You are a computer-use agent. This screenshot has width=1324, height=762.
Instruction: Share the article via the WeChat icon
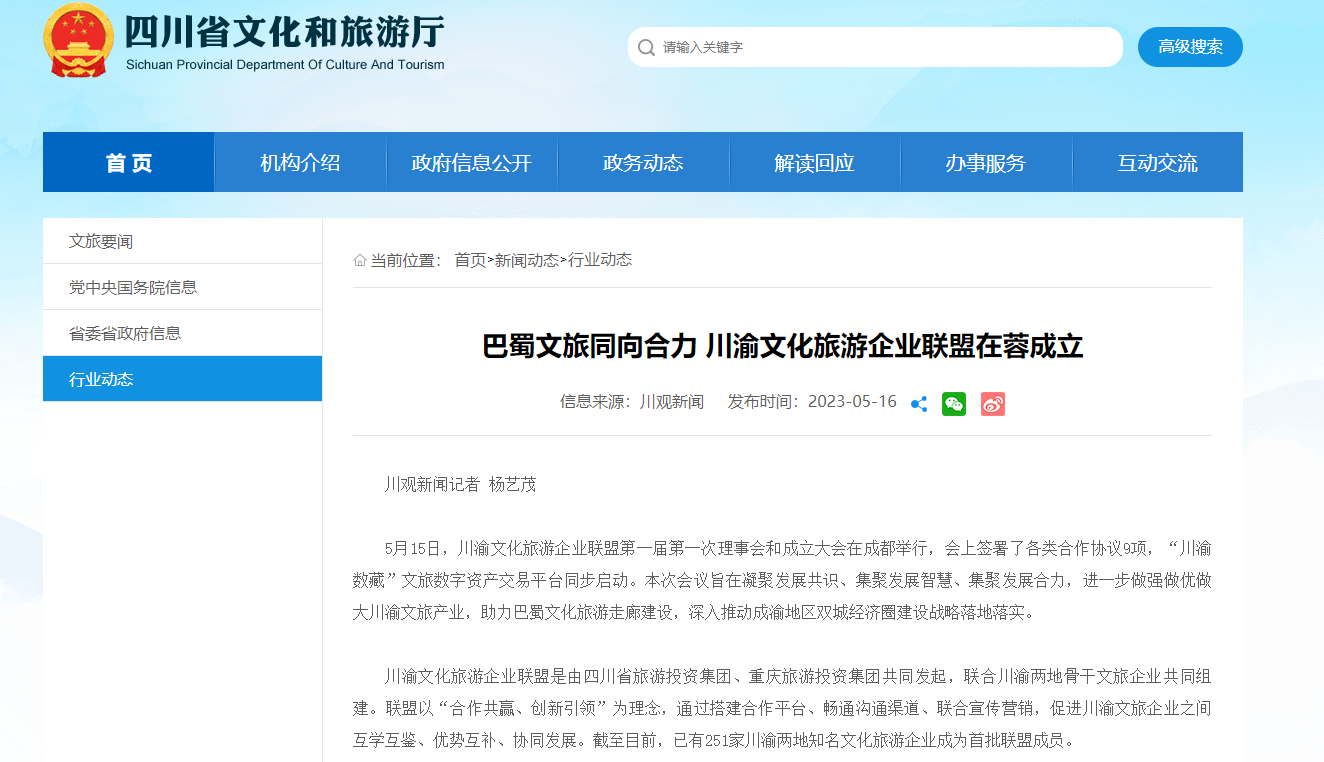tap(953, 404)
